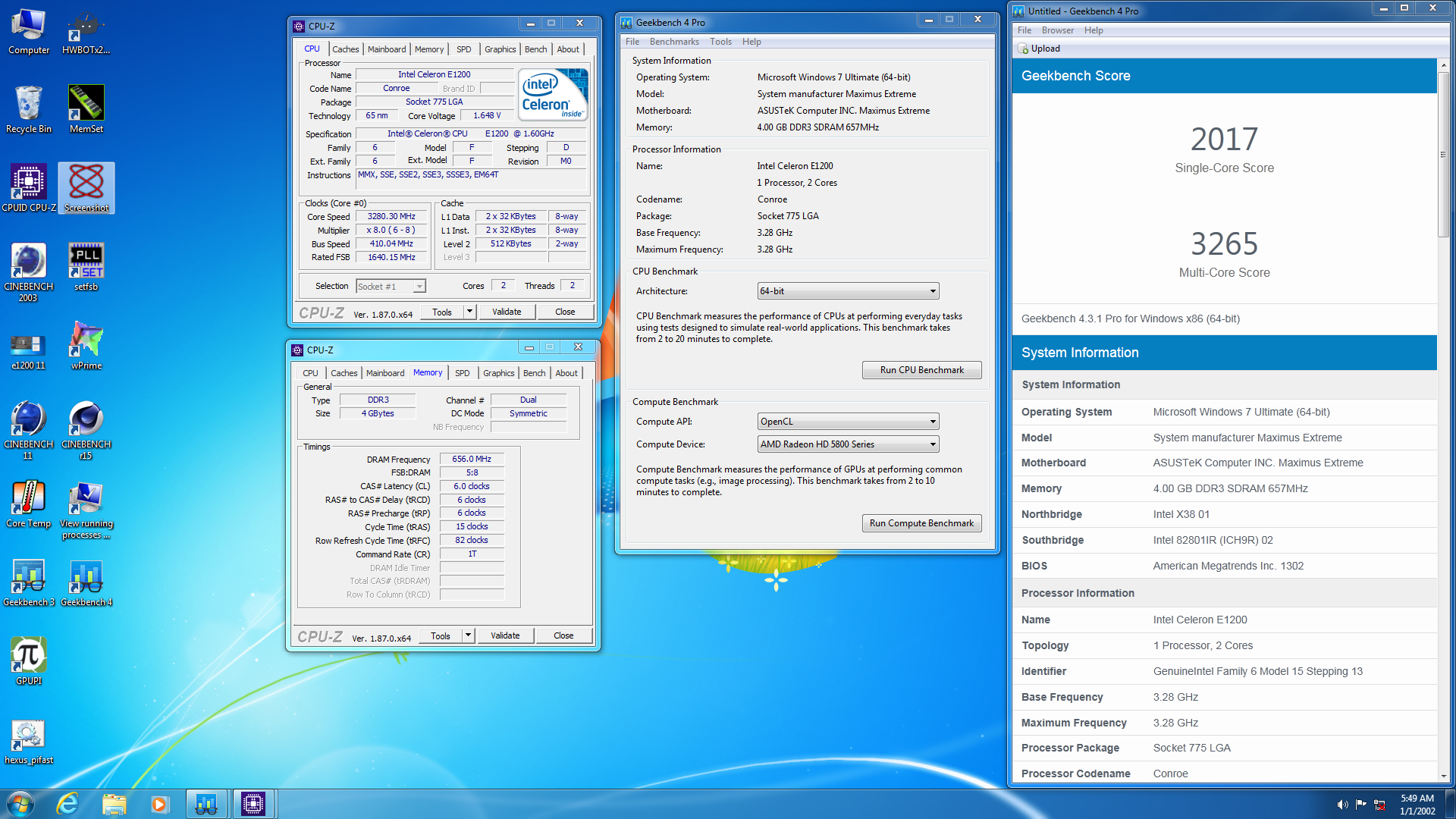Open the Compute API OpenCL dropdown
Screen dimensions: 1456x819
click(x=848, y=422)
